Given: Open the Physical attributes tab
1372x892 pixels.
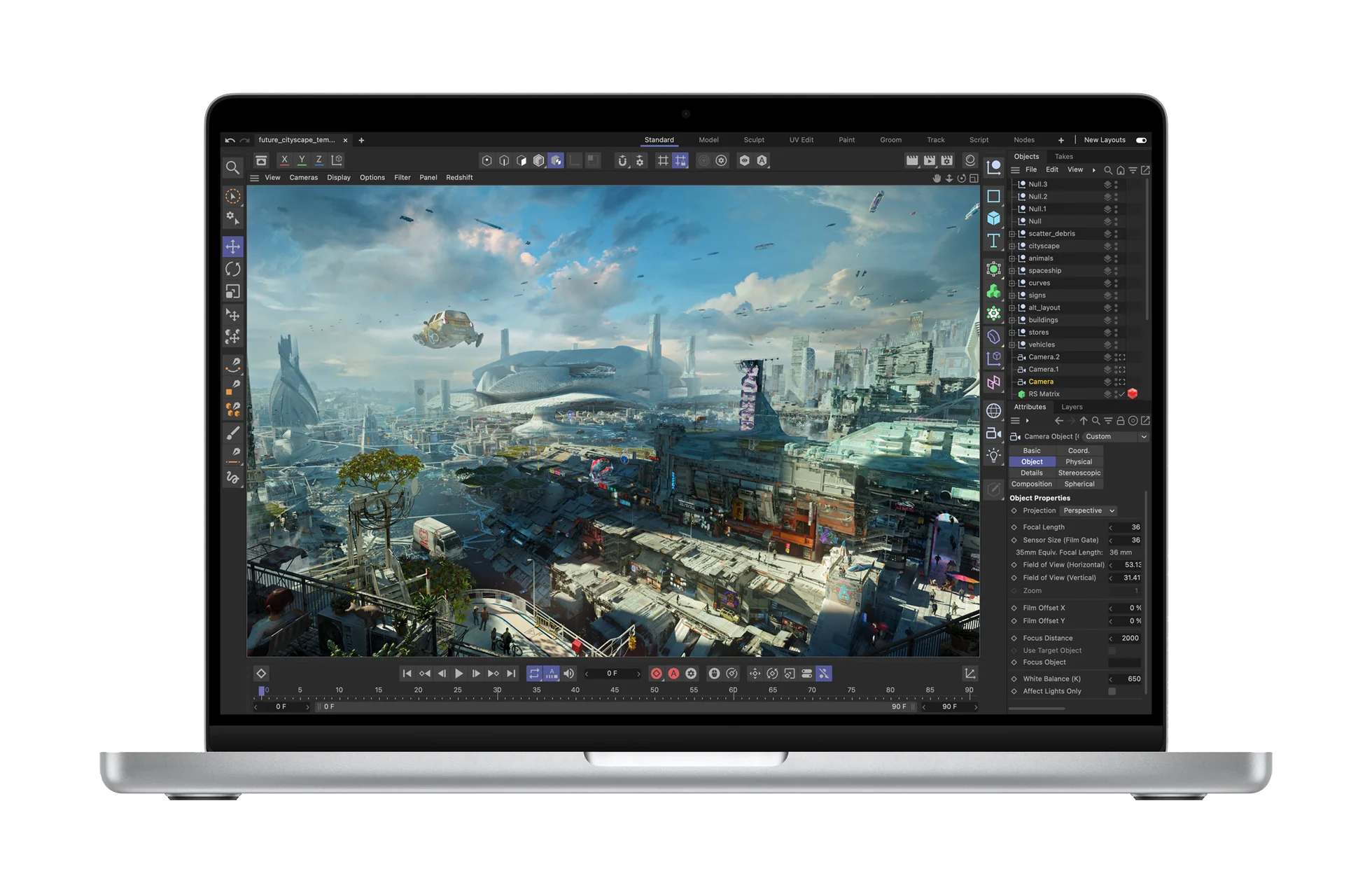Looking at the screenshot, I should [x=1078, y=461].
